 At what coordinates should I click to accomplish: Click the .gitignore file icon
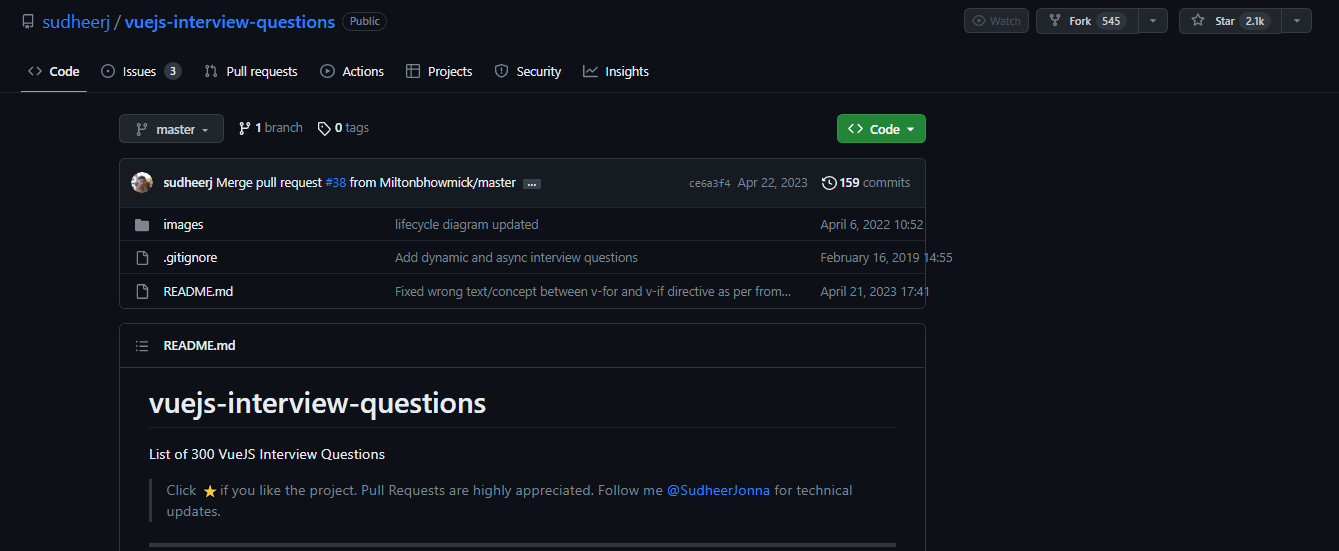(x=142, y=258)
